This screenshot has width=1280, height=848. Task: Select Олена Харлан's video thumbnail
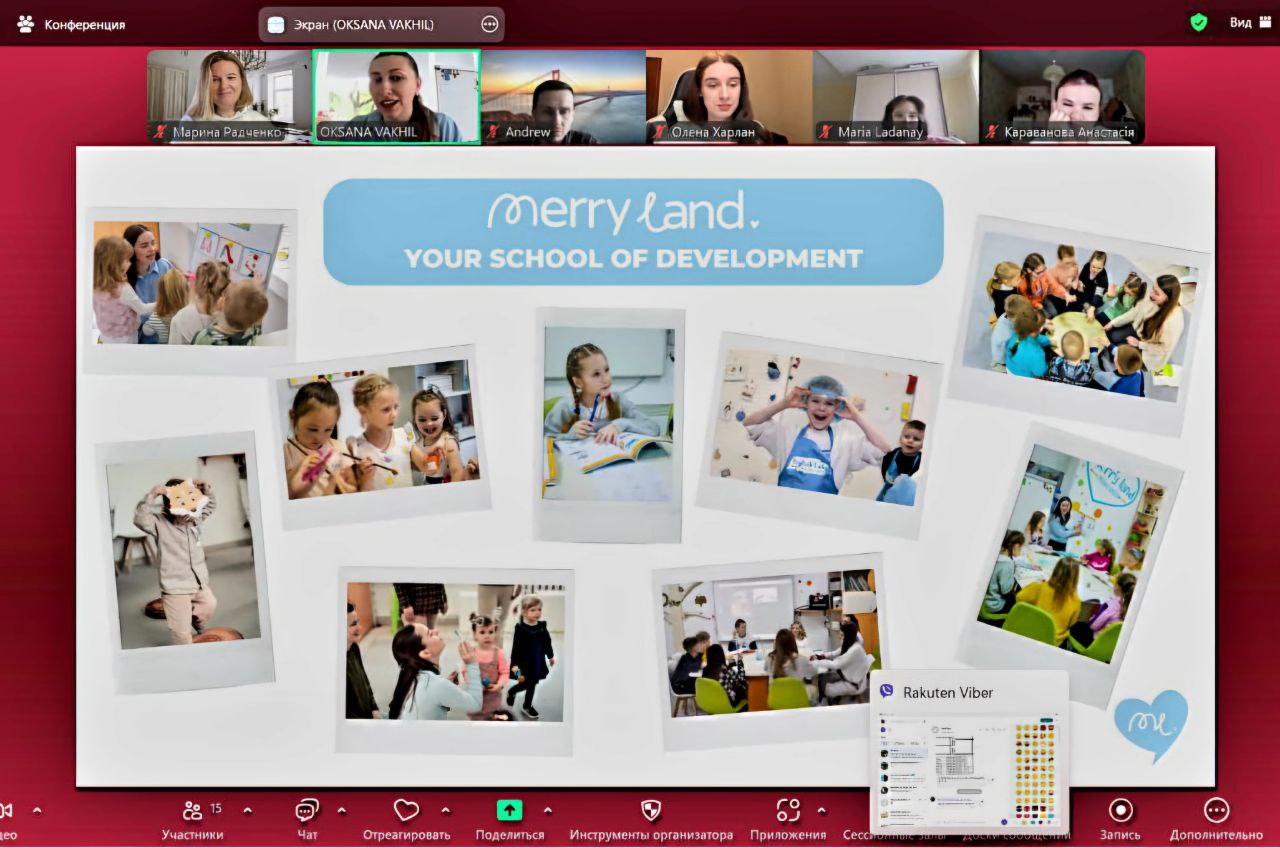pos(729,96)
